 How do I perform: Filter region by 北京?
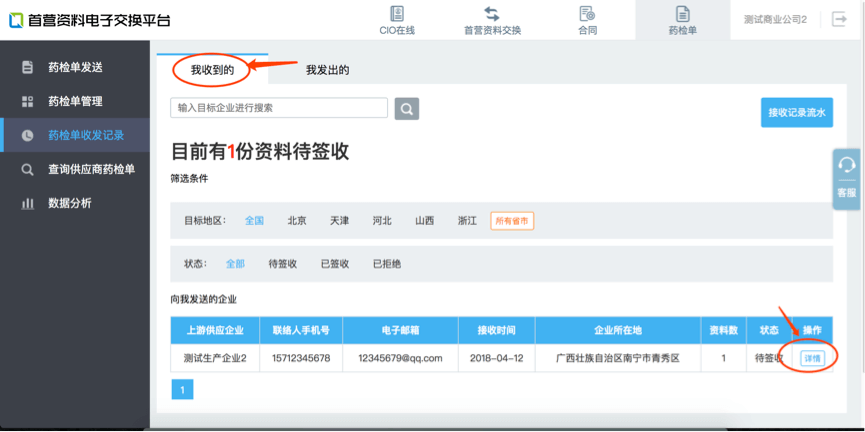click(297, 221)
